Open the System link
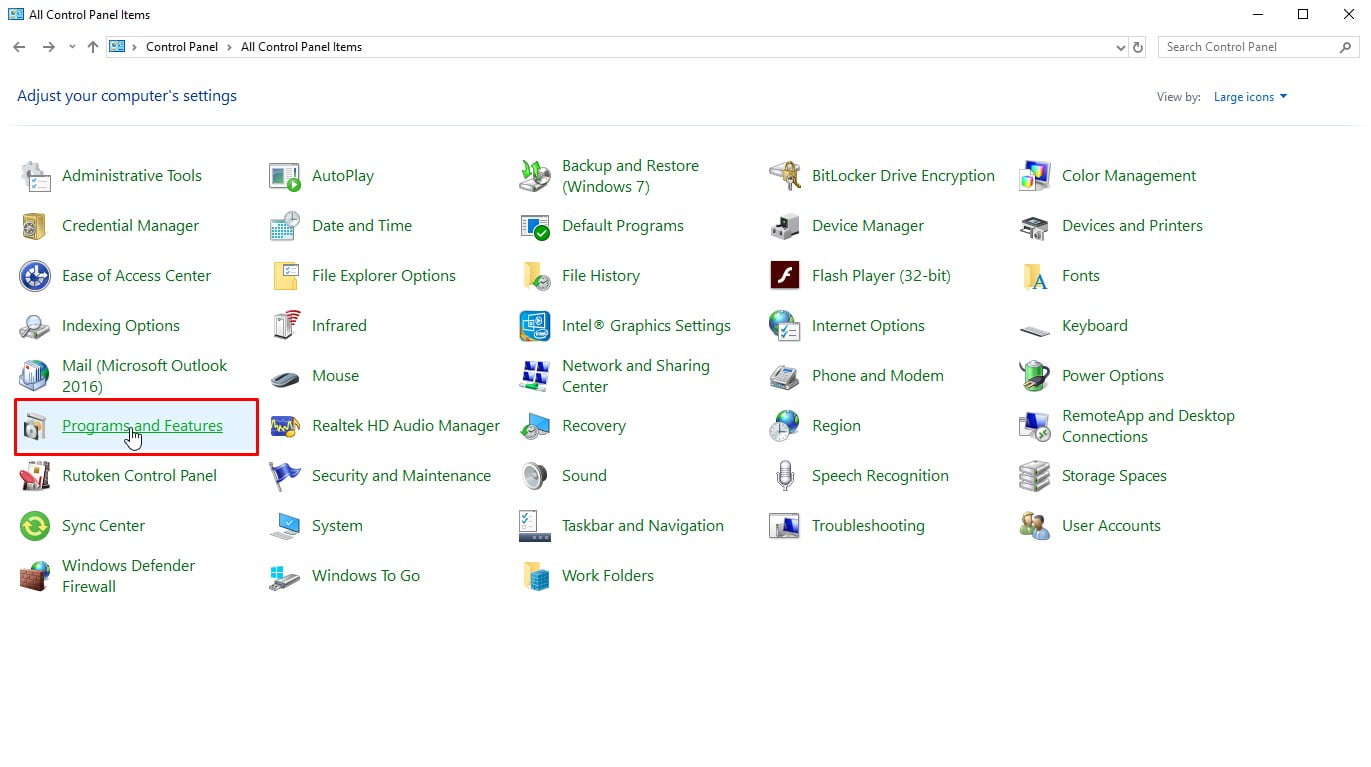 (x=337, y=526)
